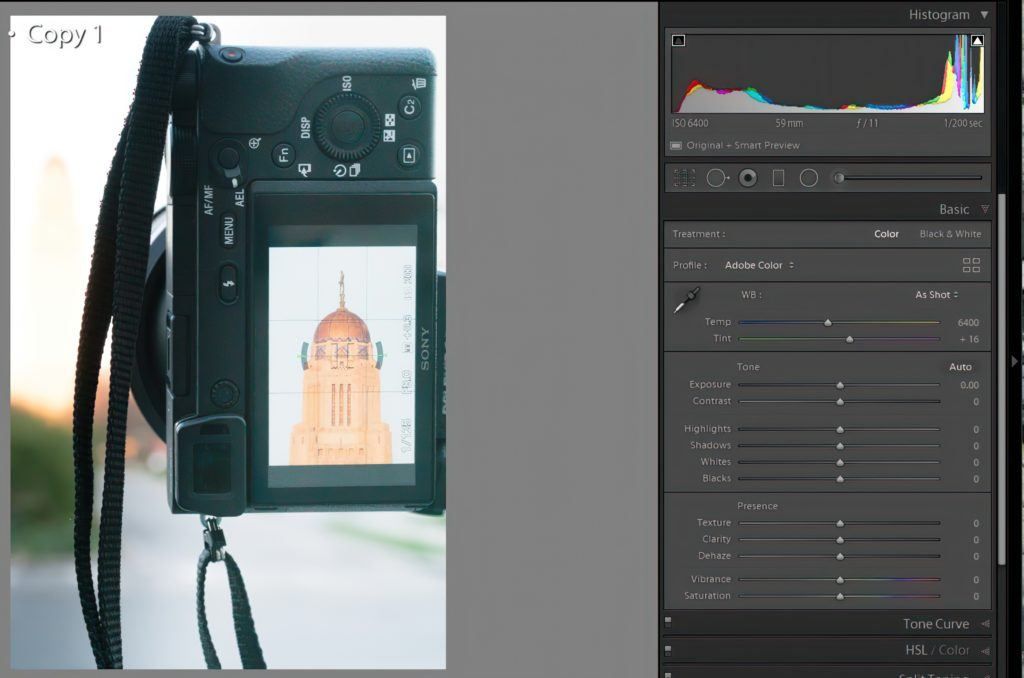Click the right panel scrollbar
This screenshot has height=678, width=1024.
coord(1001,379)
